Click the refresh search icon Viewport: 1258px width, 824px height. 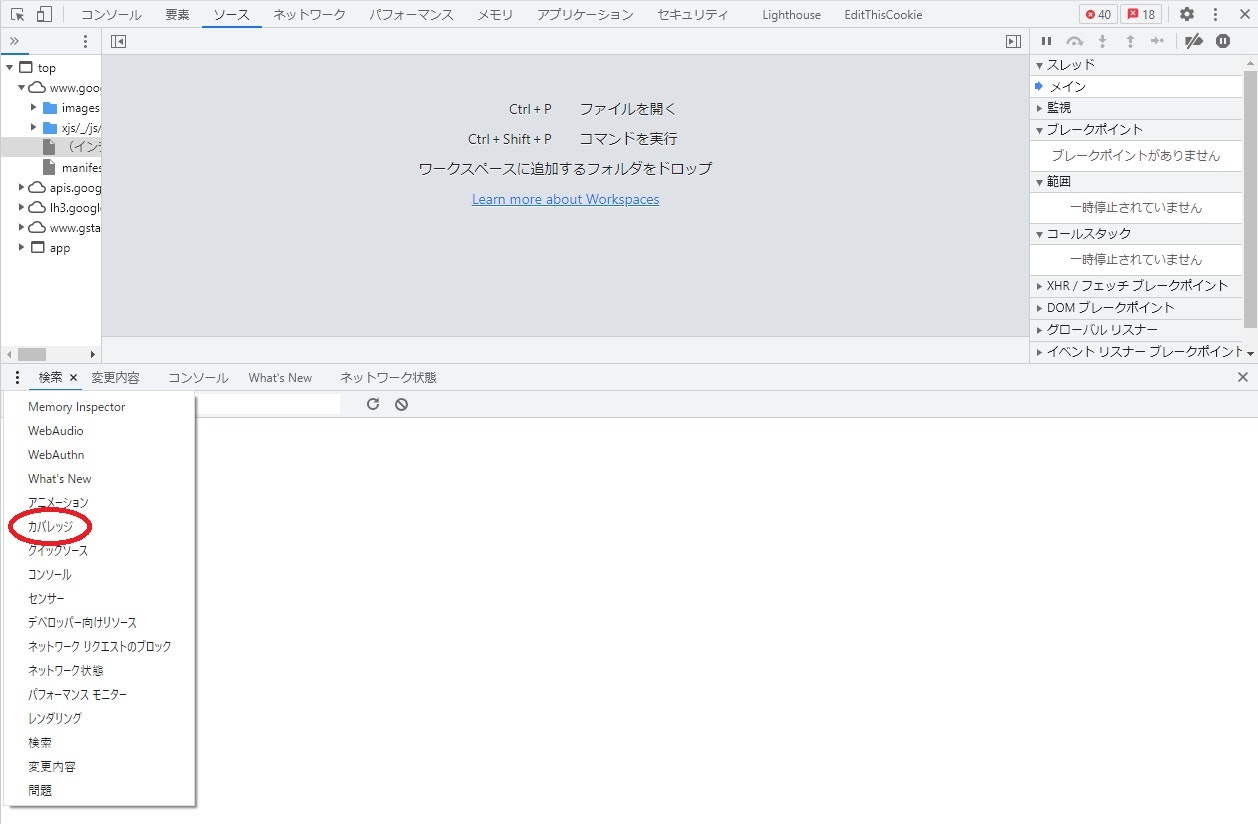pyautogui.click(x=373, y=404)
